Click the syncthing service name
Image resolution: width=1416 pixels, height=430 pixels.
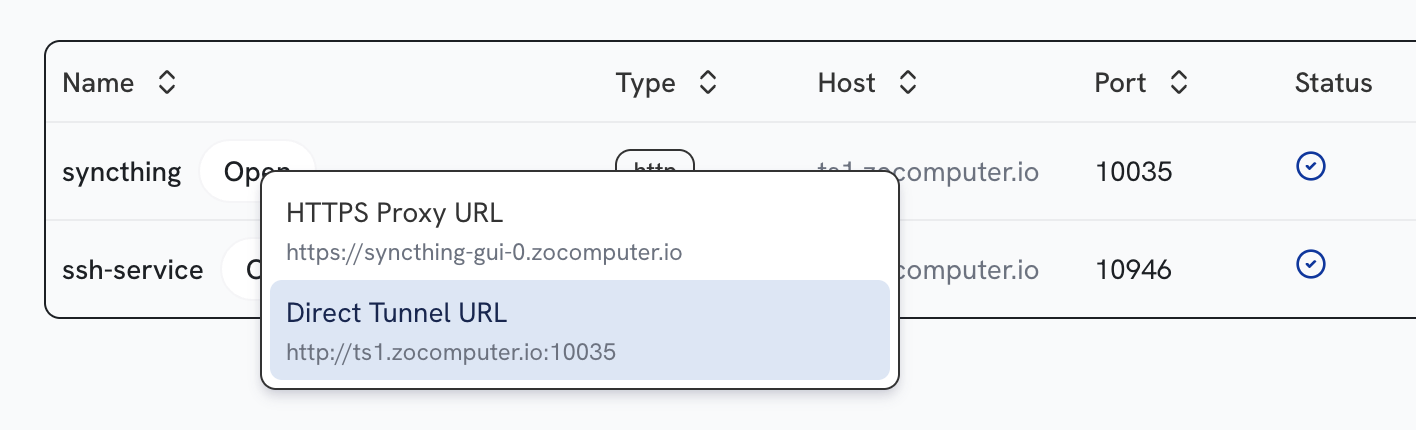point(122,172)
